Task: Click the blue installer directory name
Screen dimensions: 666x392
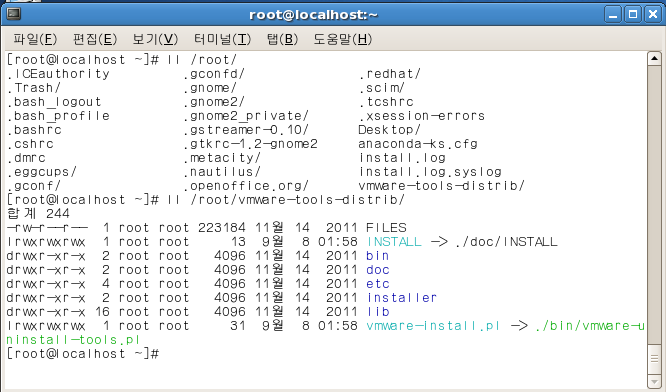Action: coord(402,298)
